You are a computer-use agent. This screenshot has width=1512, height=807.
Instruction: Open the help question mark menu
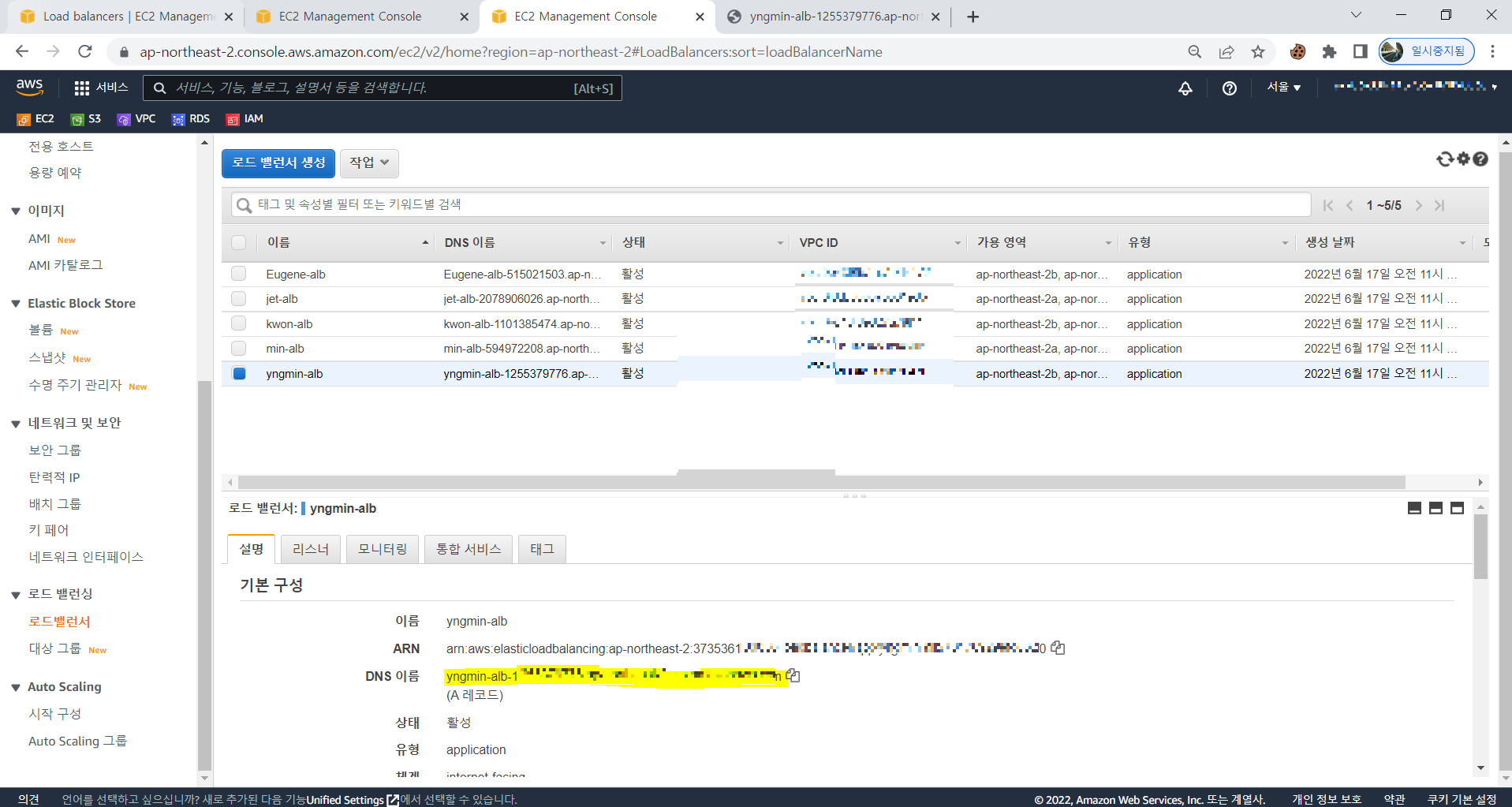pyautogui.click(x=1230, y=88)
